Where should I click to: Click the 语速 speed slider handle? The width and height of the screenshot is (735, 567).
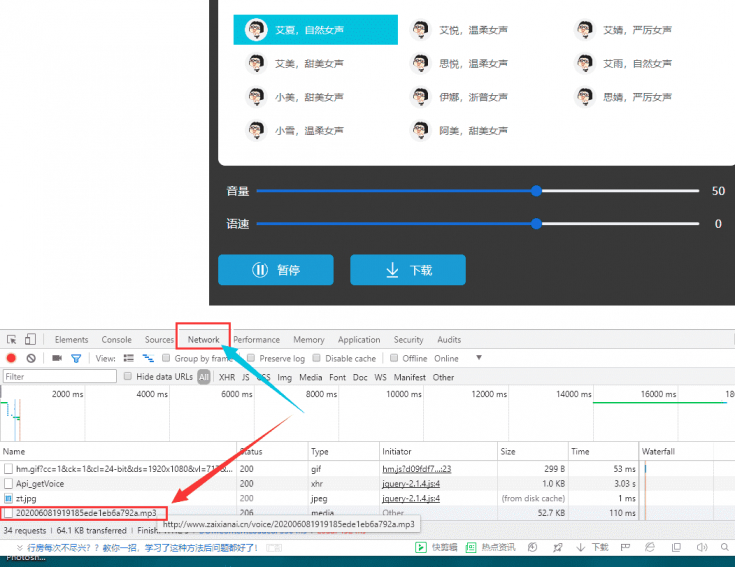coord(536,224)
